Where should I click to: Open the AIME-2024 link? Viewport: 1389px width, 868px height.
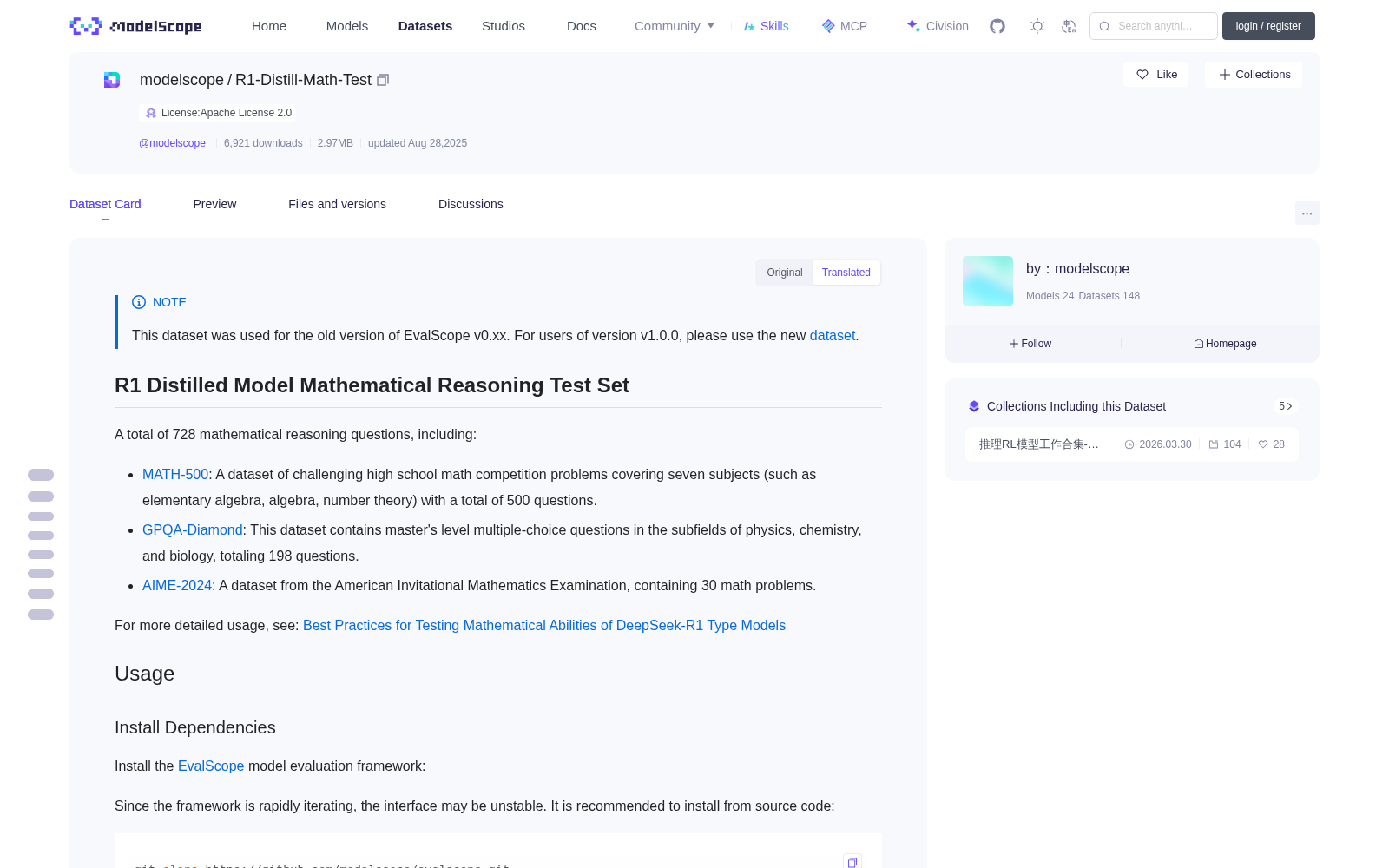click(177, 585)
